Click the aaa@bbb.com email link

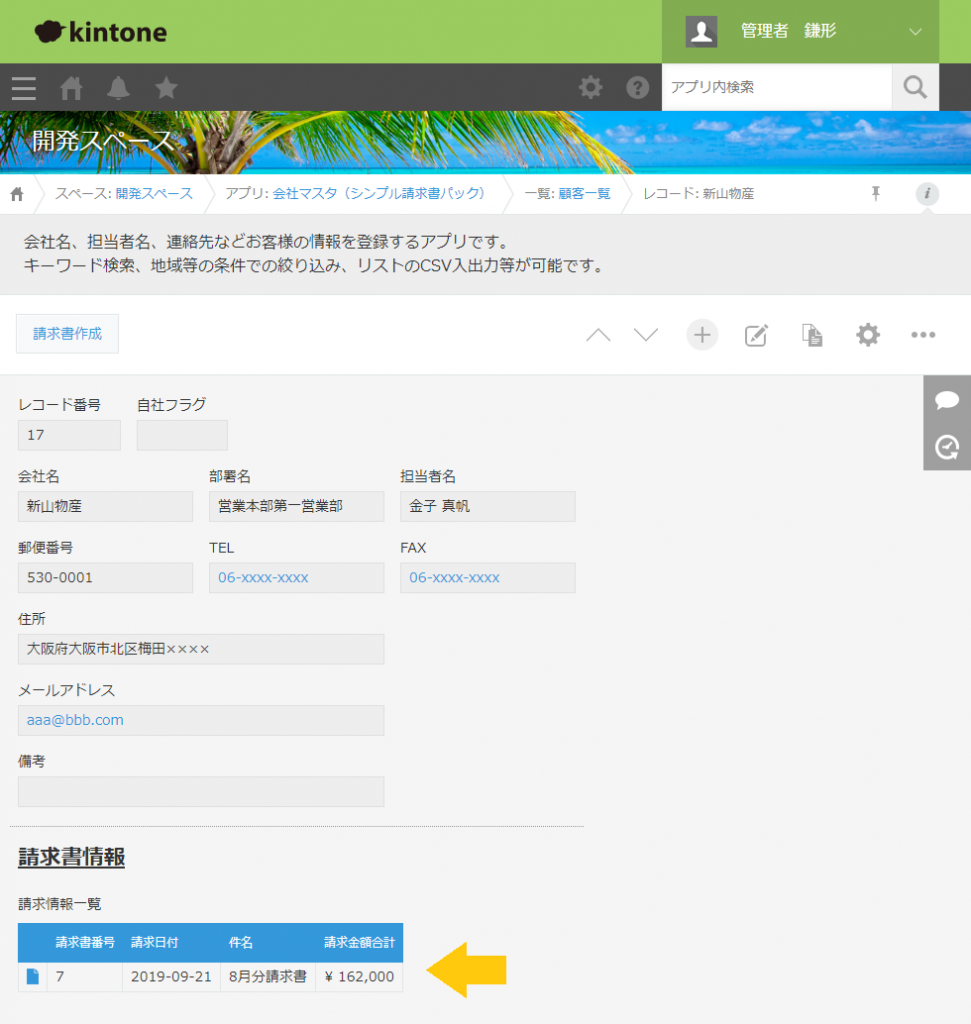(75, 720)
